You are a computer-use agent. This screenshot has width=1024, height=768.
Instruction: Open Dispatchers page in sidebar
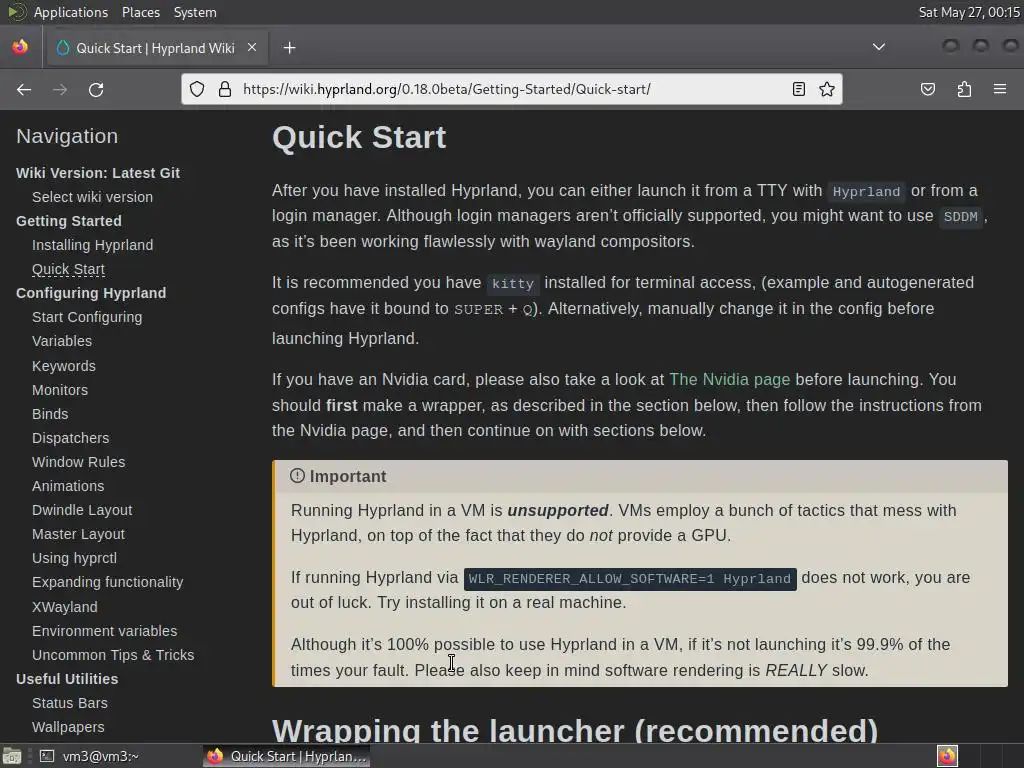pyautogui.click(x=71, y=438)
